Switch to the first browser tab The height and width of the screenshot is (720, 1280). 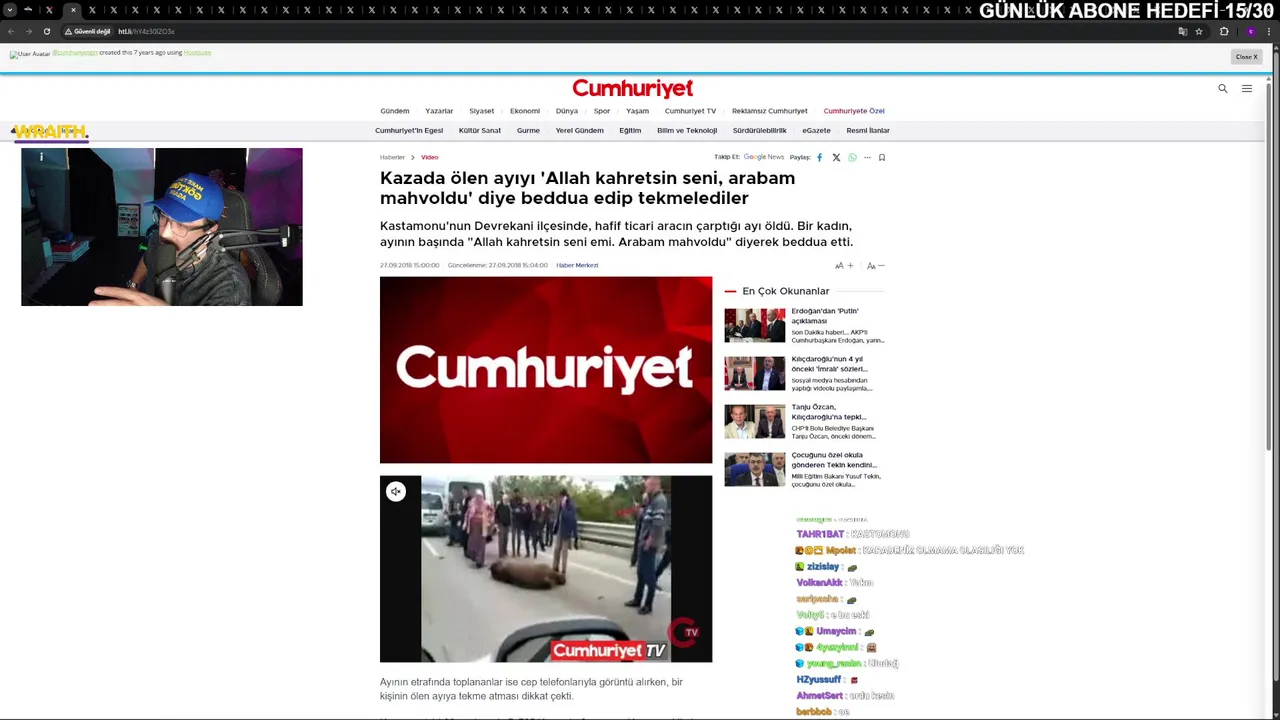point(27,10)
